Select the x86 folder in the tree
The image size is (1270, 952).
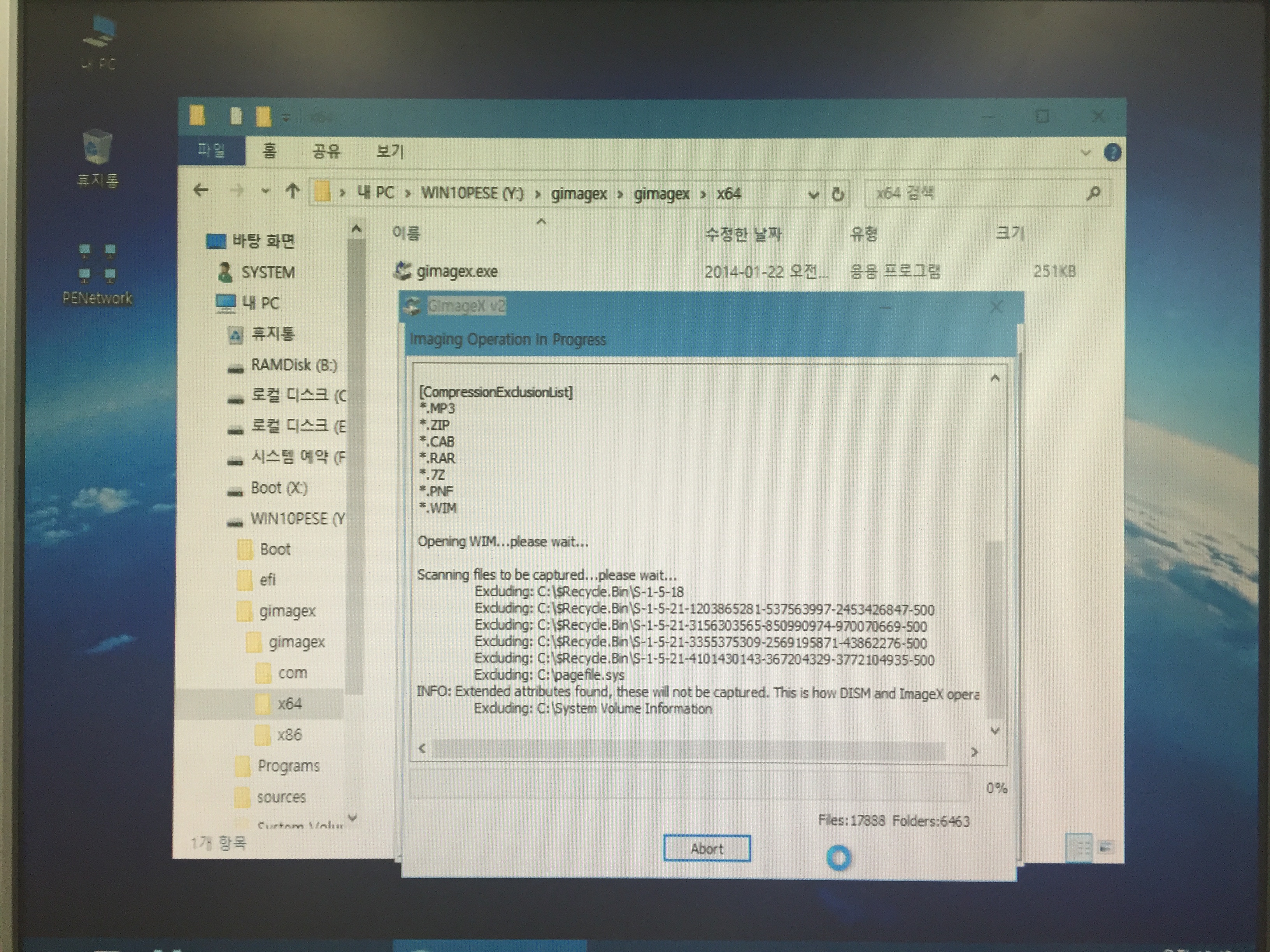[289, 735]
